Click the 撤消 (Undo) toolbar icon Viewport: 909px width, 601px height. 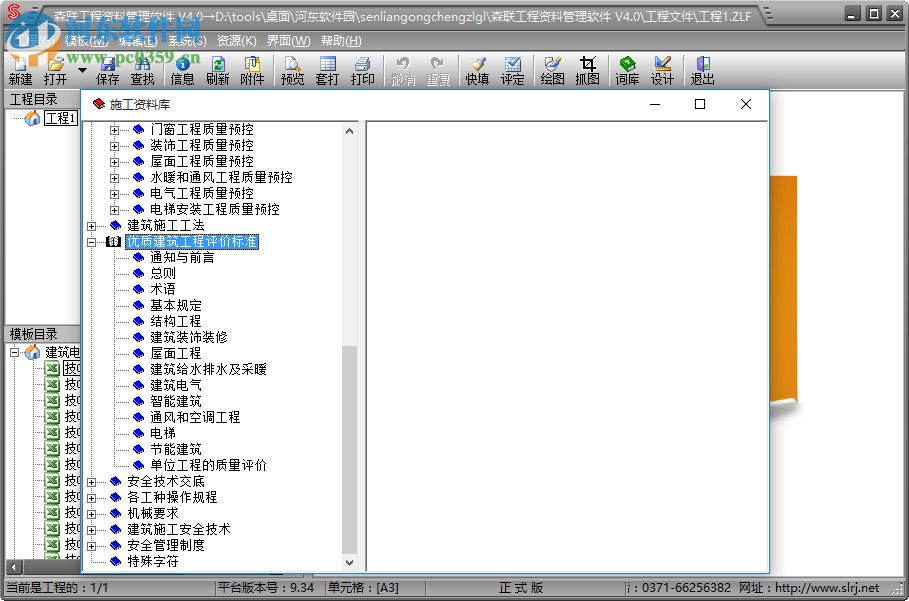(x=403, y=71)
